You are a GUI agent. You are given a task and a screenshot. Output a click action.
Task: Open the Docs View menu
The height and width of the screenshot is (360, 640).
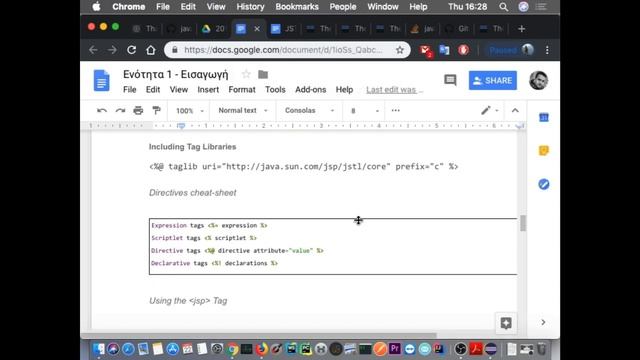[179, 90]
